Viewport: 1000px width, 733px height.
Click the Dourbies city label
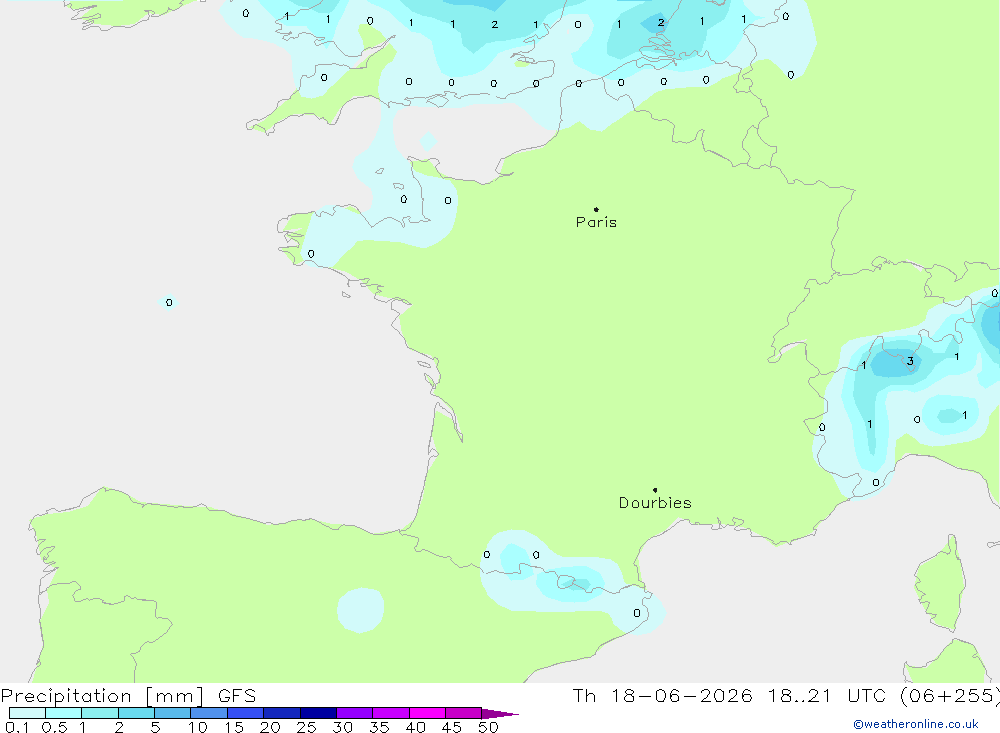655,503
